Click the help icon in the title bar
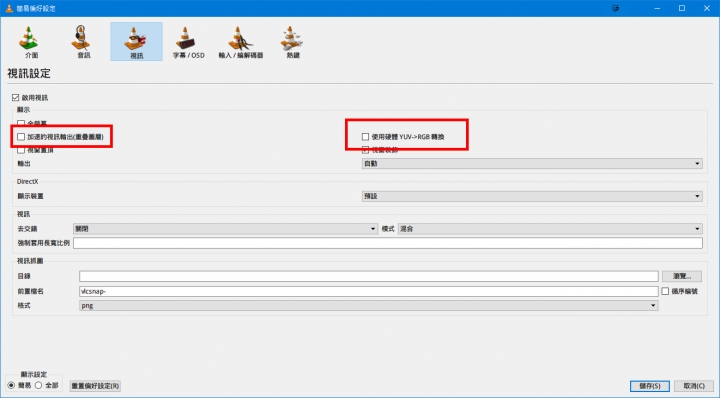This screenshot has height=398, width=720. click(x=616, y=8)
